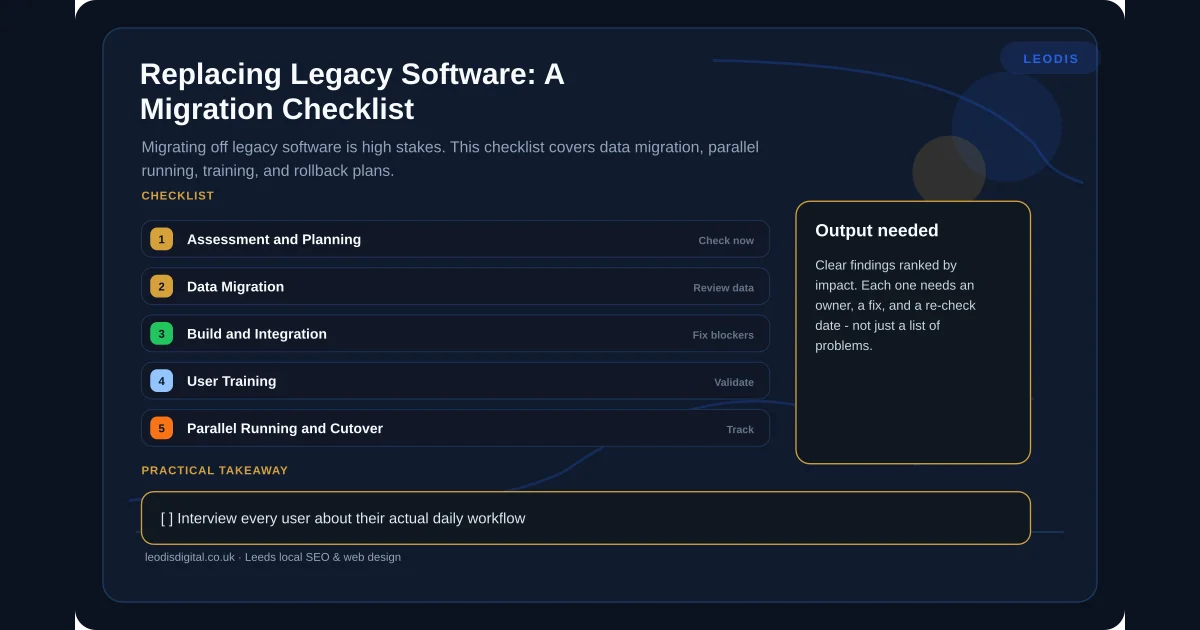Click the Check now label
Image resolution: width=1200 pixels, height=630 pixels.
[726, 240]
